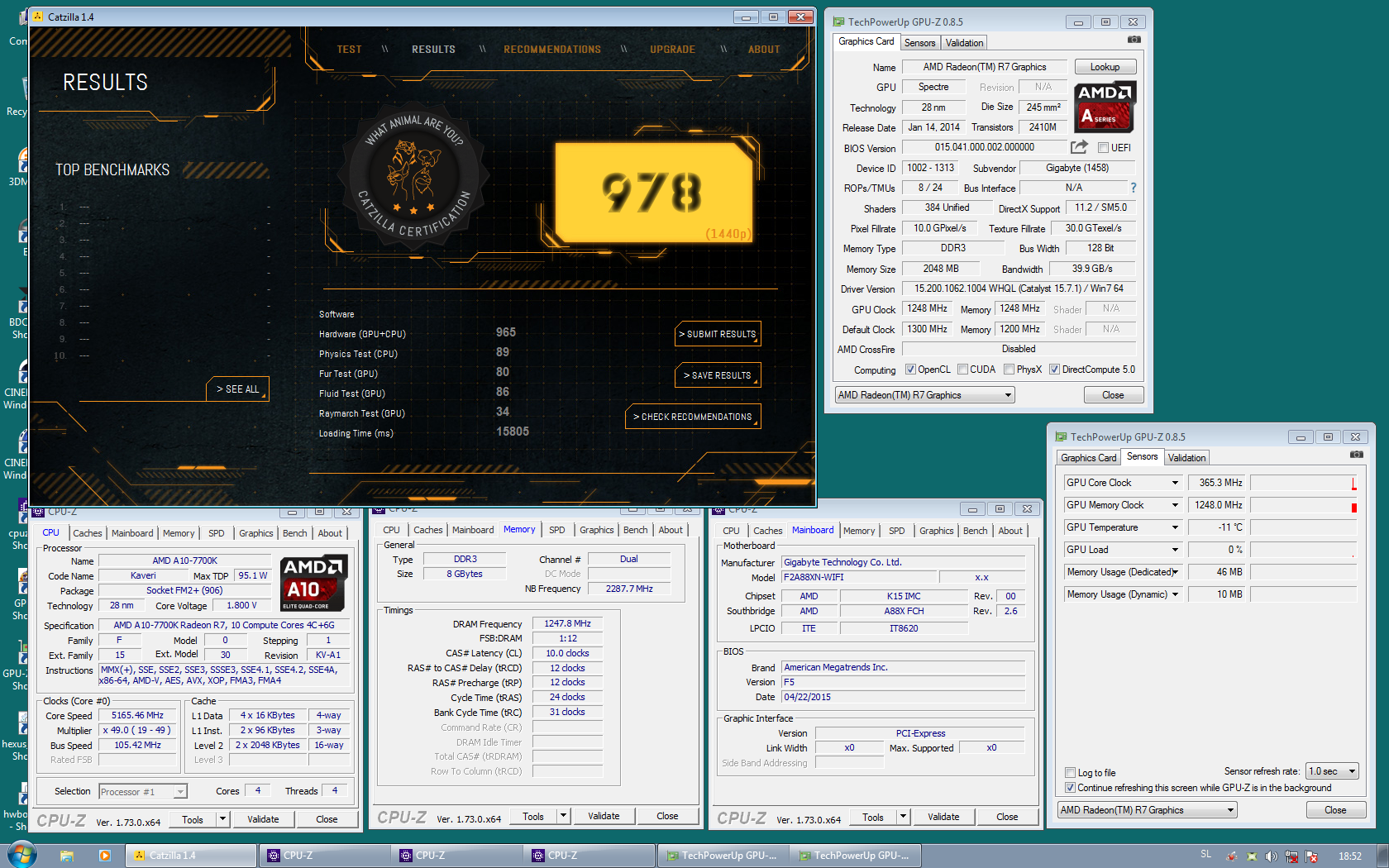Click the Specification field in CPU-Z
This screenshot has height=868, width=1389.
(x=223, y=625)
